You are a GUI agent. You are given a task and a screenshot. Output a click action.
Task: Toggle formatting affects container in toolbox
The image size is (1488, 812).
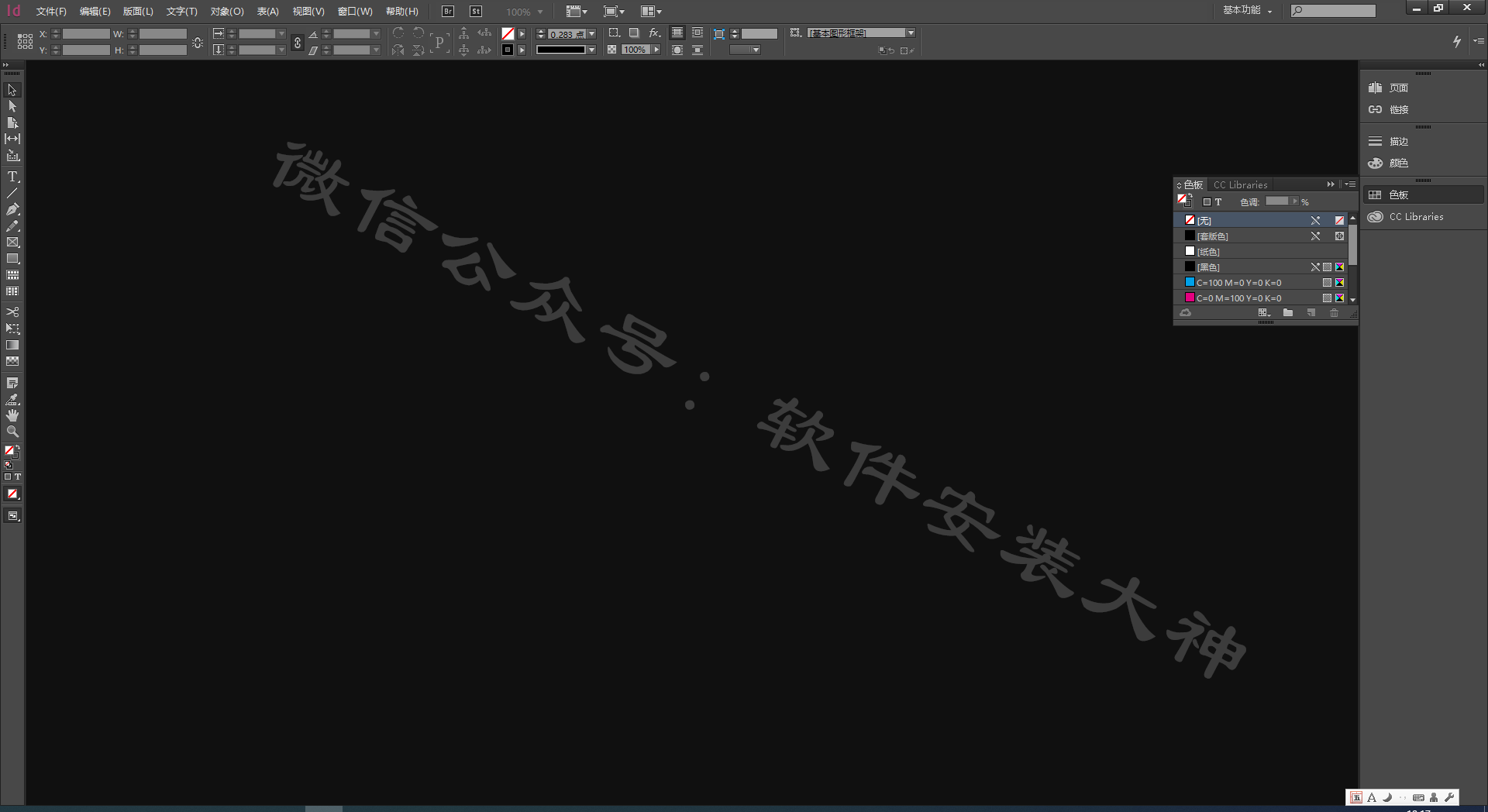click(x=8, y=477)
